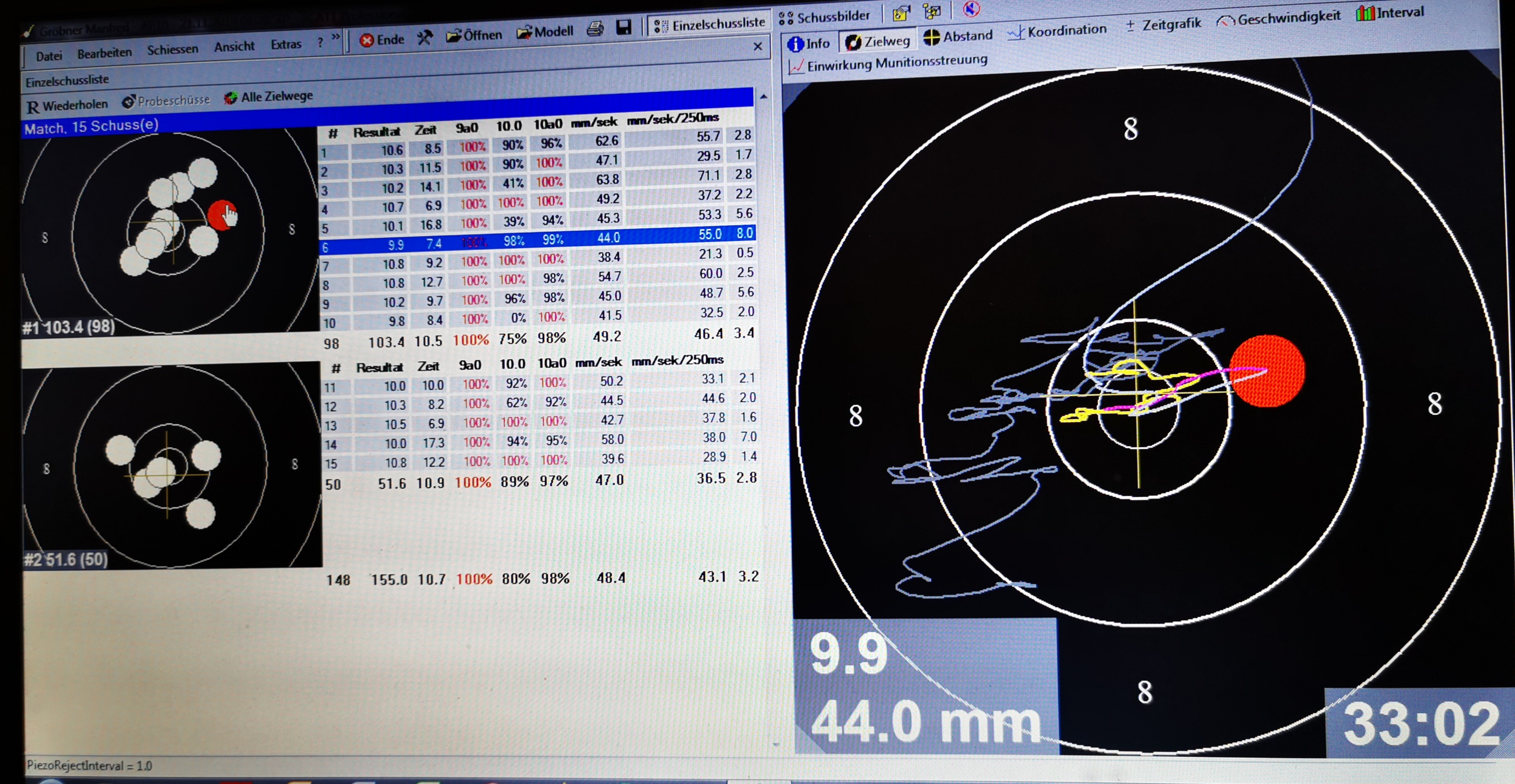Image resolution: width=1515 pixels, height=784 pixels.
Task: Switch to the Info tab
Action: [809, 44]
